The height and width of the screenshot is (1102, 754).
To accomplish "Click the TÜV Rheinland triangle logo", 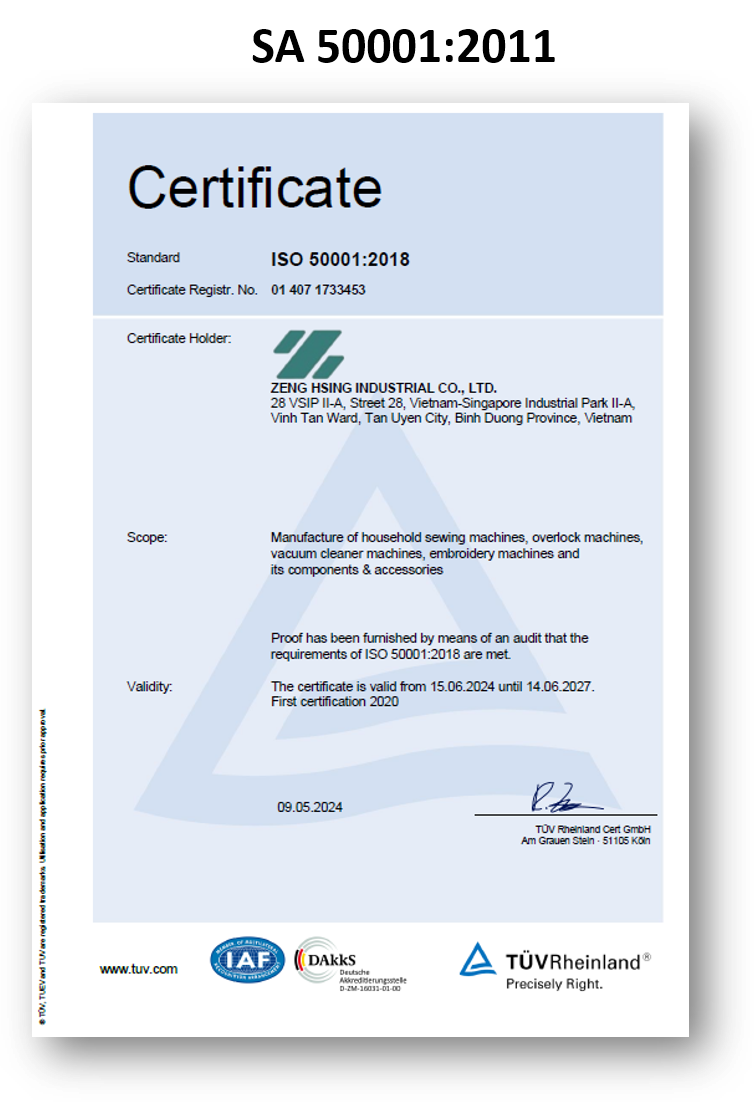I will point(478,960).
